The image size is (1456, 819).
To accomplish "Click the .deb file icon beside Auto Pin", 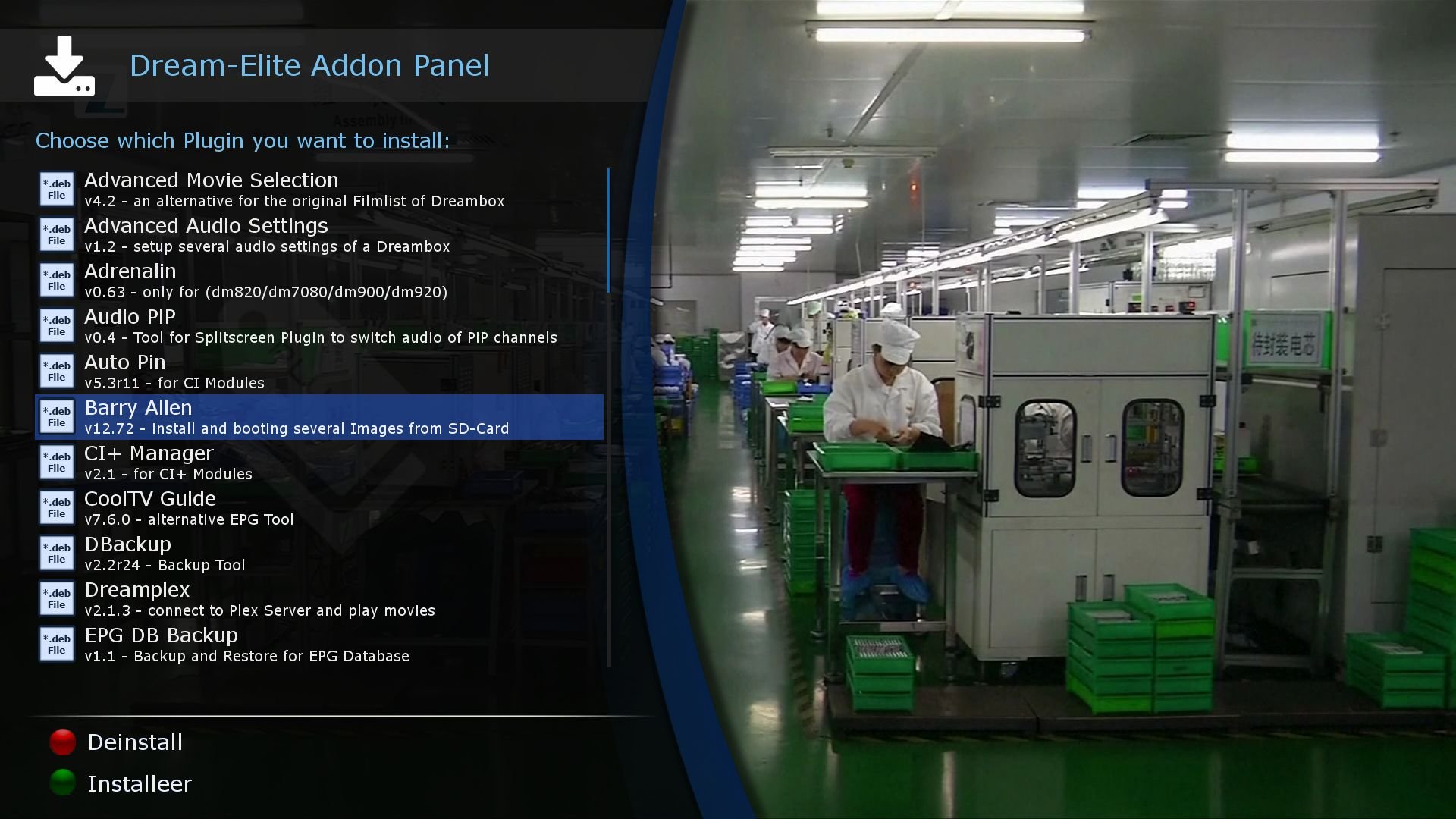I will (57, 372).
